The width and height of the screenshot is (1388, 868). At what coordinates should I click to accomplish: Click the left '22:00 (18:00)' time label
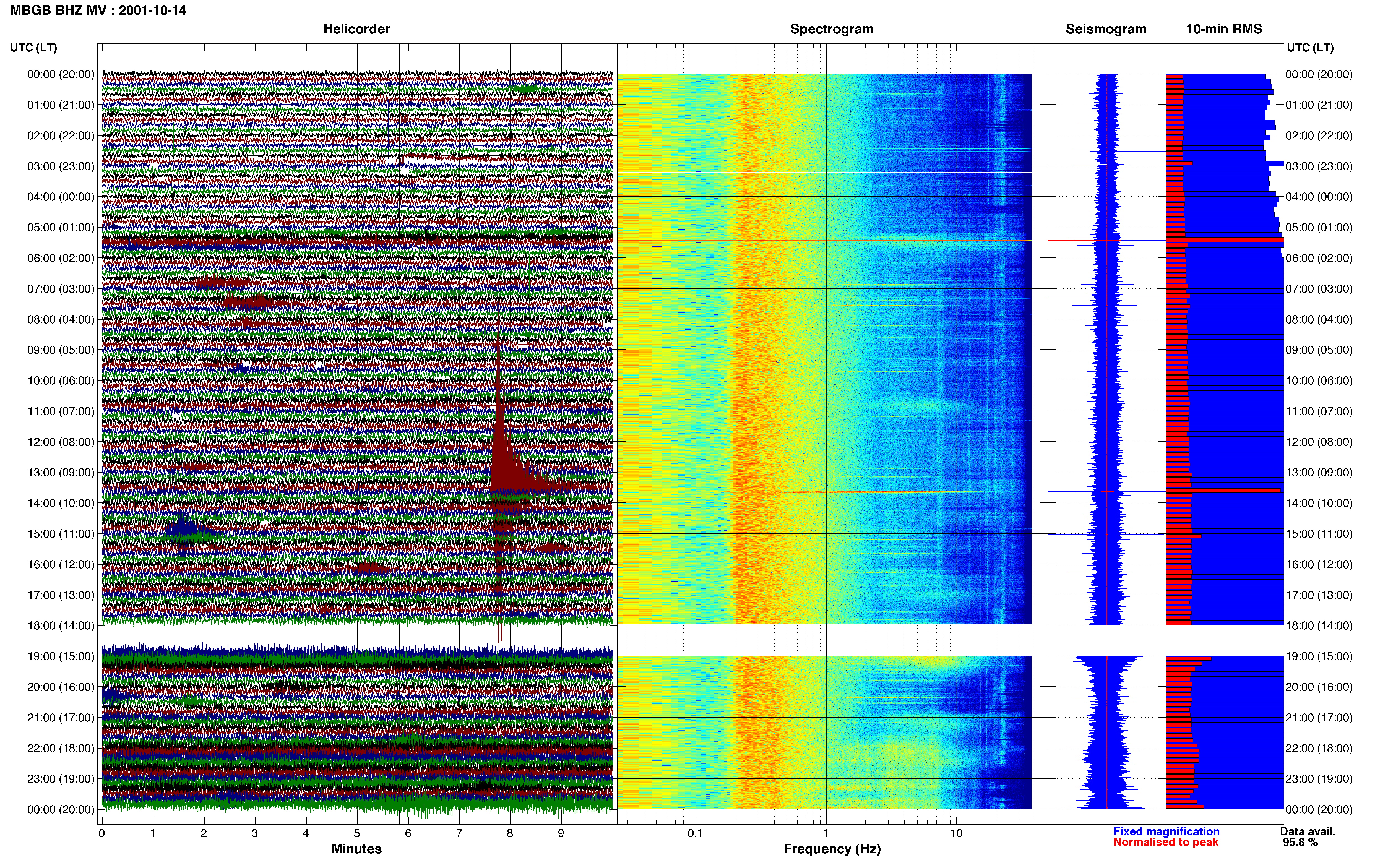pyautogui.click(x=61, y=748)
